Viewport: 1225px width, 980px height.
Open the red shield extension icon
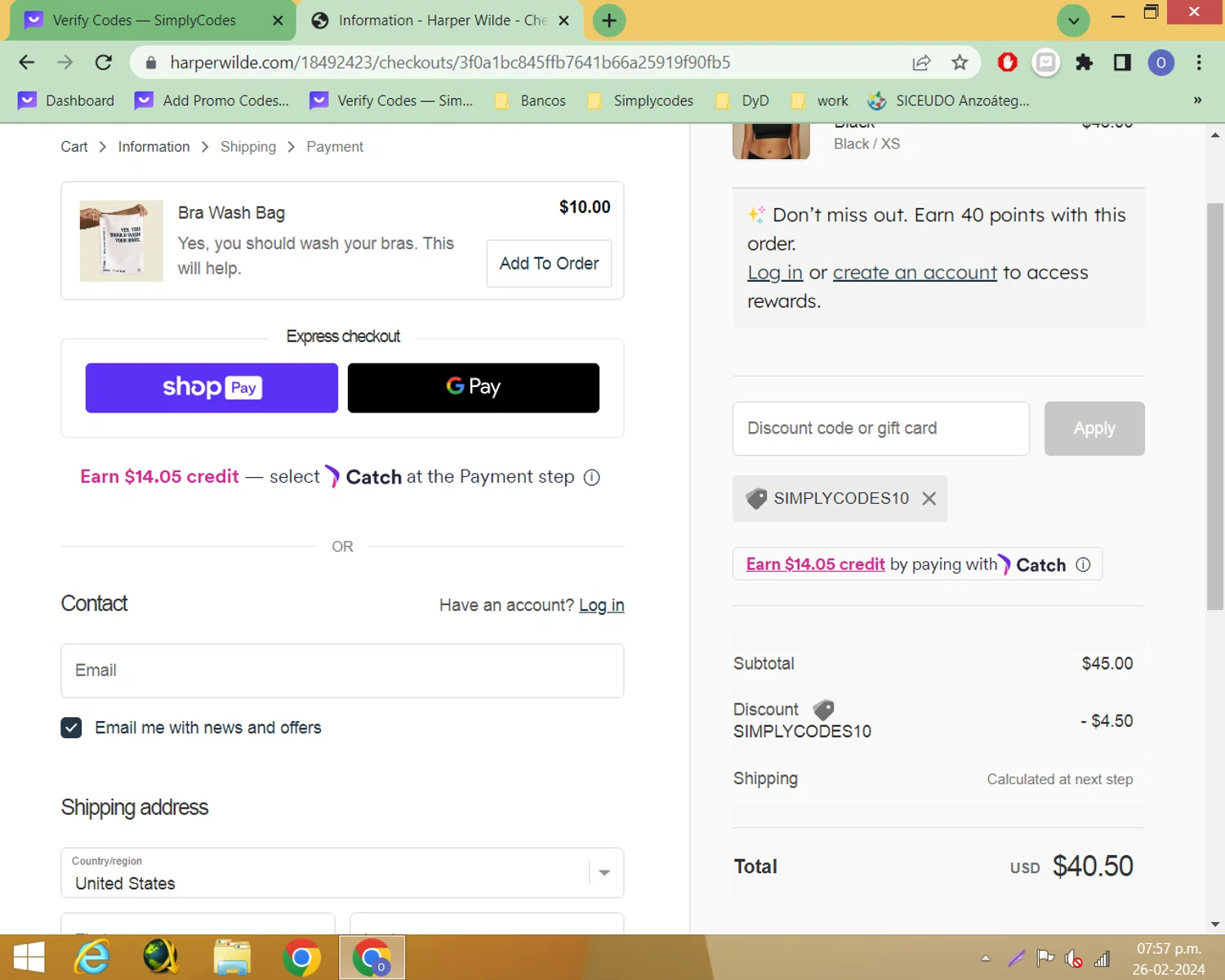click(x=1008, y=62)
